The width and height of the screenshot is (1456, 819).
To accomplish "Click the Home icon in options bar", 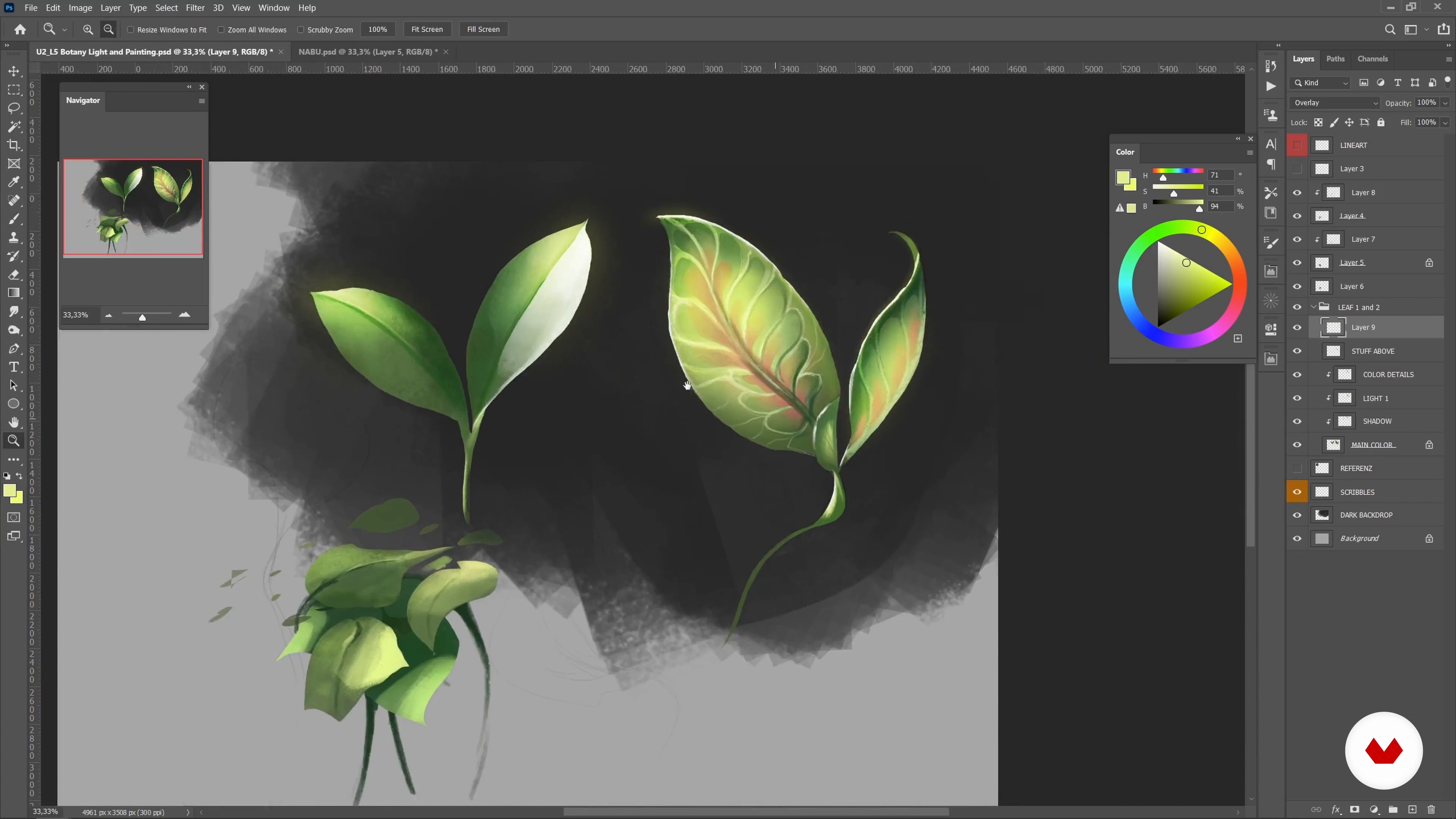I will (20, 30).
